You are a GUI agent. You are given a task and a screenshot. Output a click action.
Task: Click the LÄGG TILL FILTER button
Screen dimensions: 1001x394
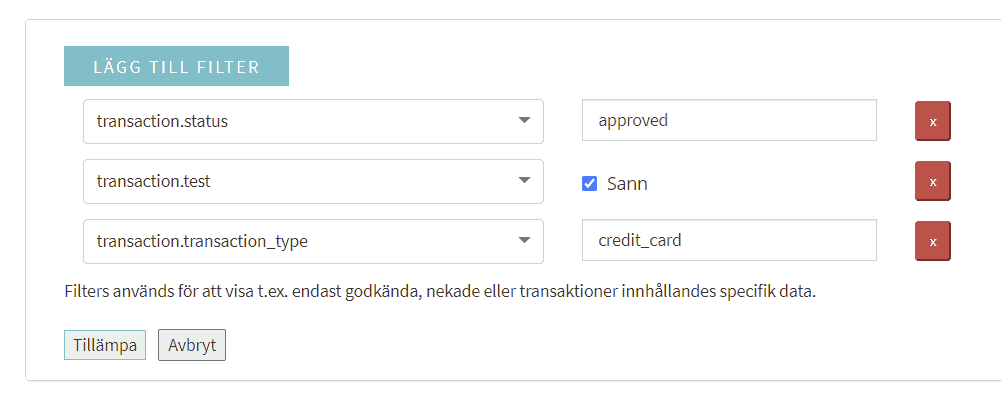coord(176,66)
